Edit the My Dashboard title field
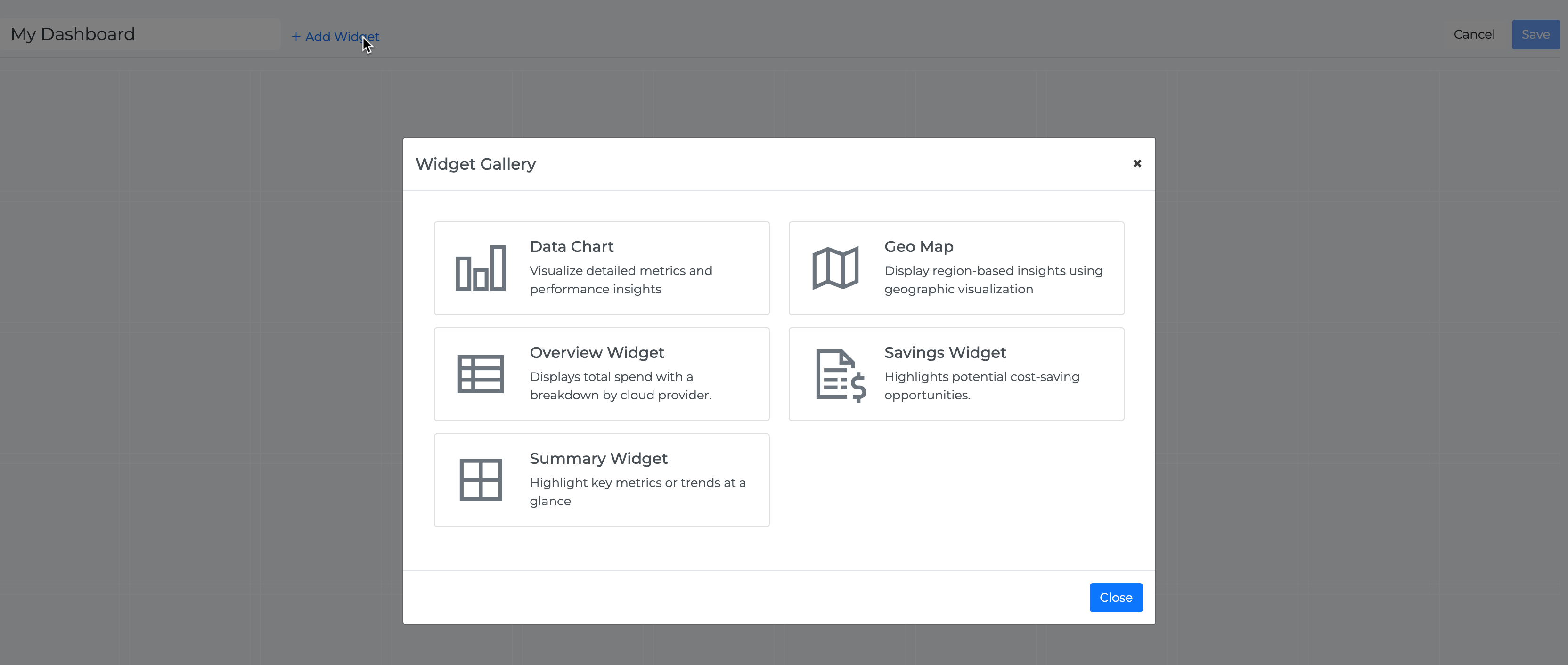This screenshot has width=1568, height=665. 140,34
